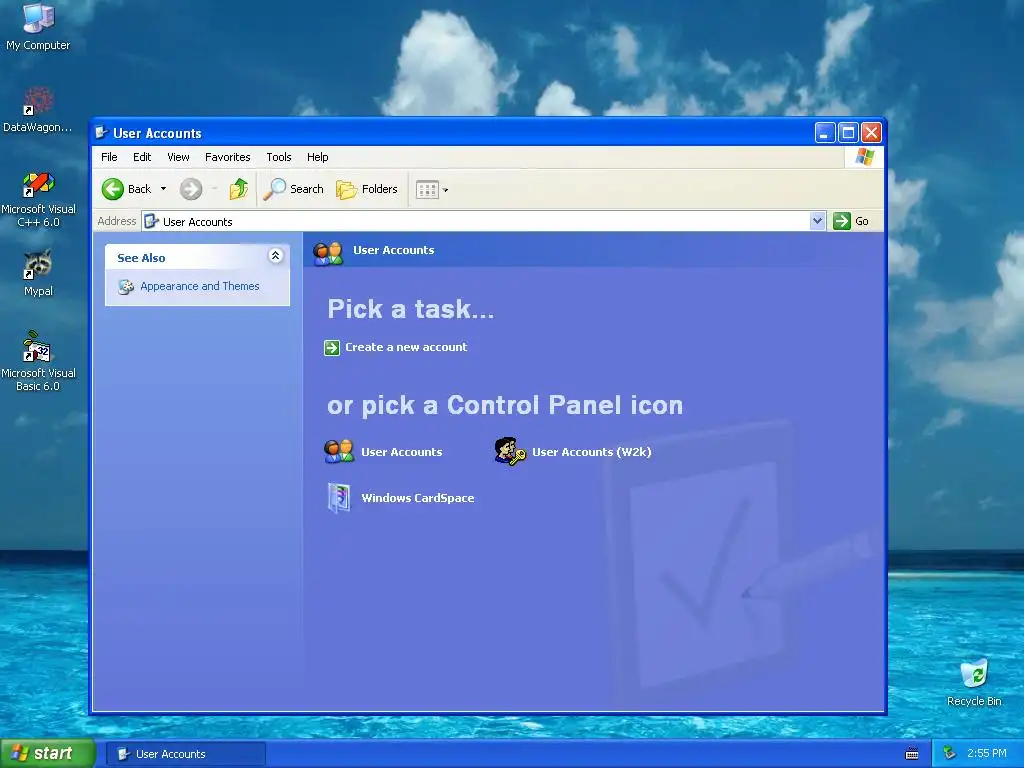
Task: Open the User Accounts (W2k) link
Action: click(x=592, y=452)
